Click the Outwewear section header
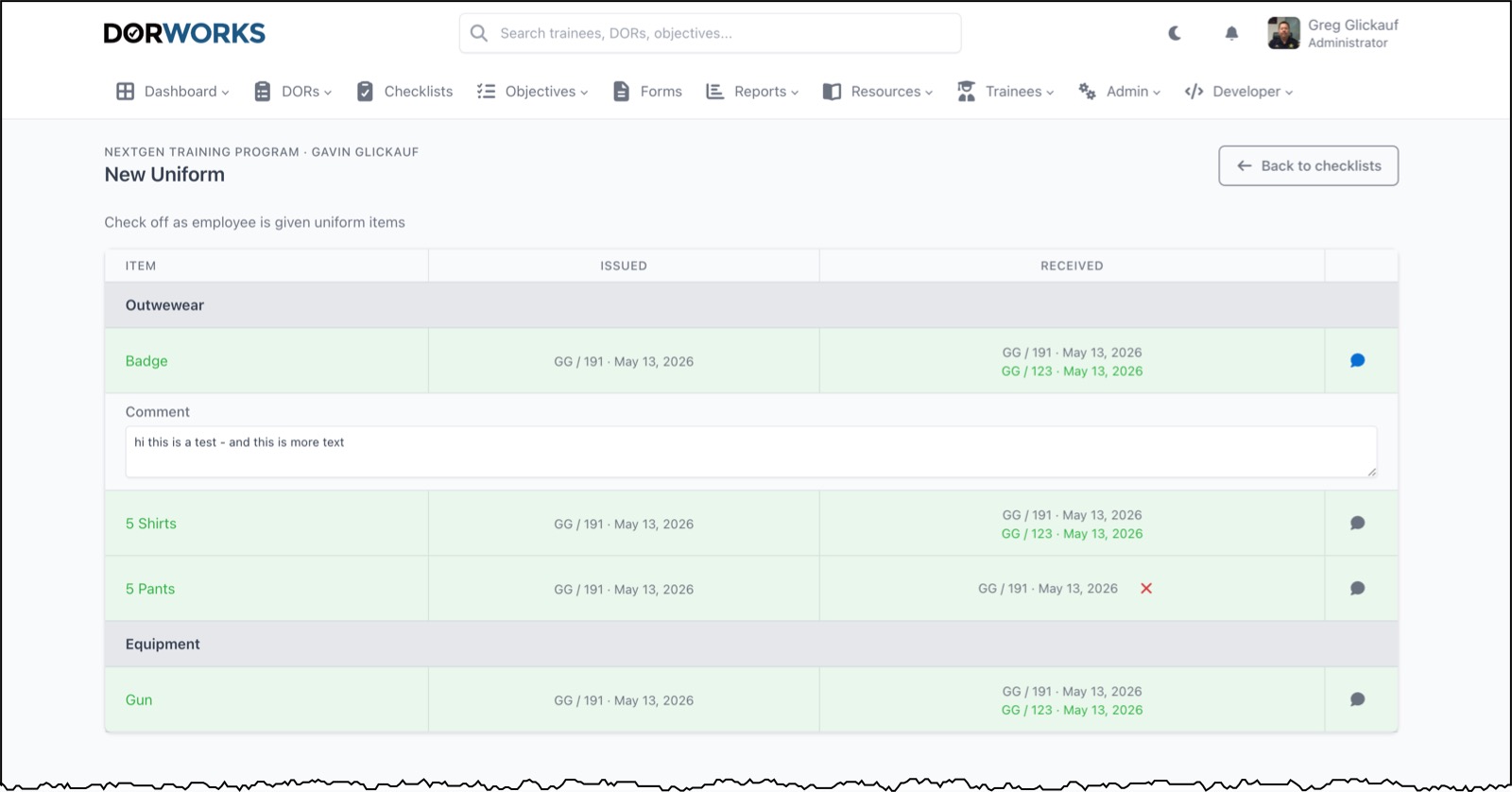 (x=751, y=305)
